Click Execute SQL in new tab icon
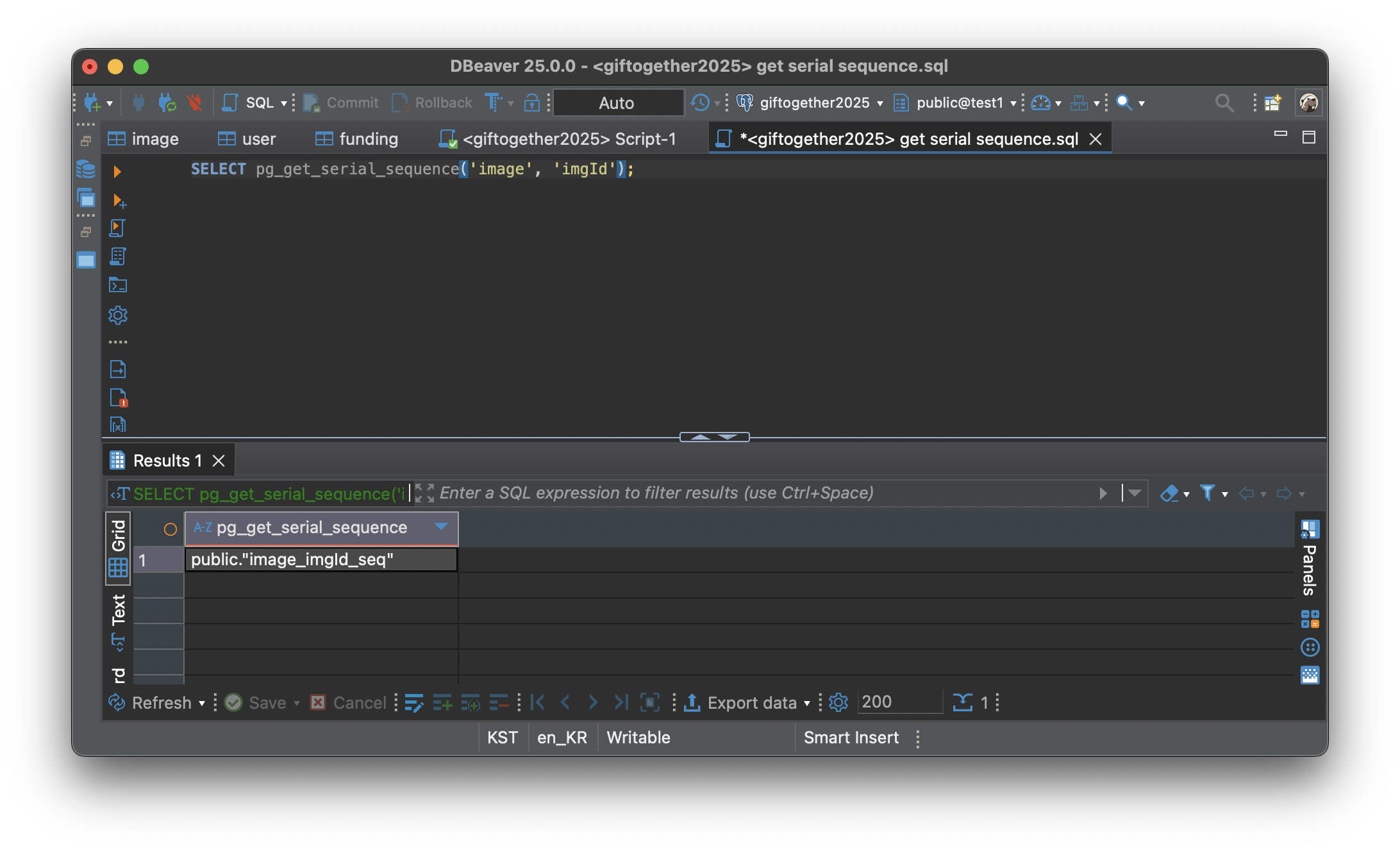The width and height of the screenshot is (1400, 851). coord(119,200)
